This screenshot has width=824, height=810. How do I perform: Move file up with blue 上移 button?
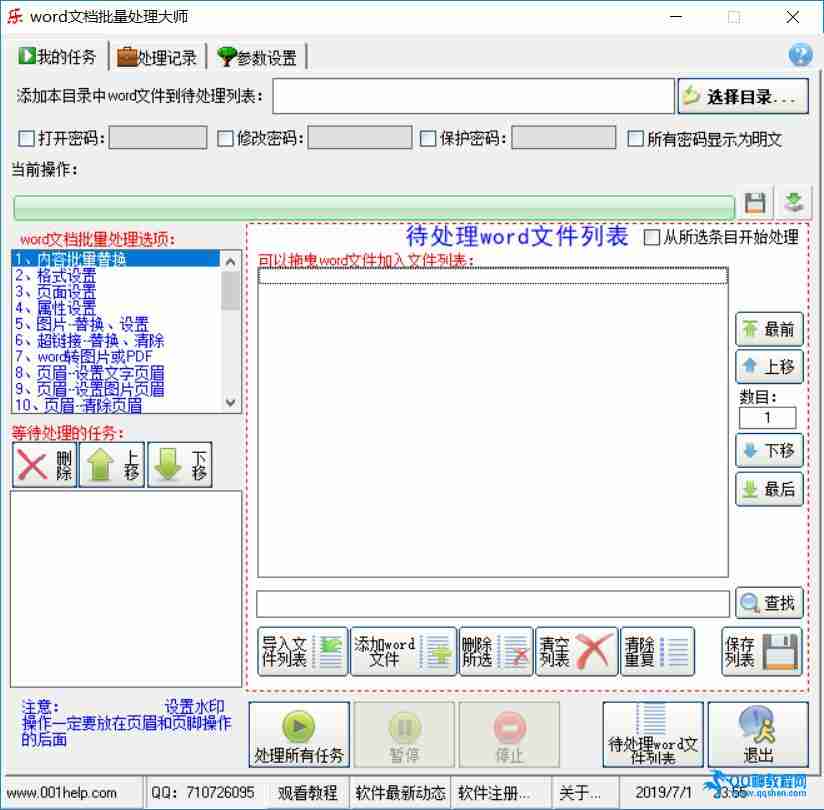point(769,366)
